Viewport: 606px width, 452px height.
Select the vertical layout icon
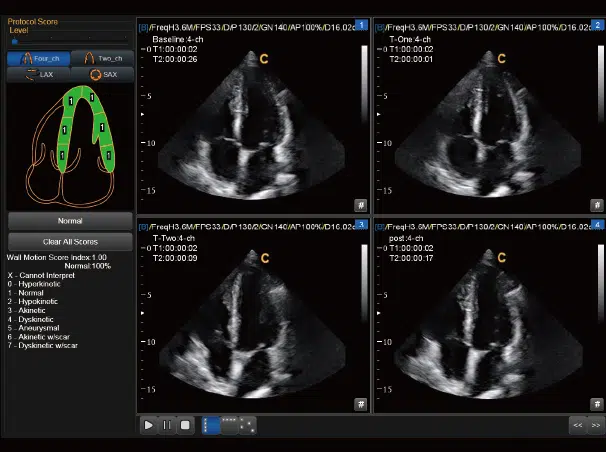pyautogui.click(x=210, y=425)
